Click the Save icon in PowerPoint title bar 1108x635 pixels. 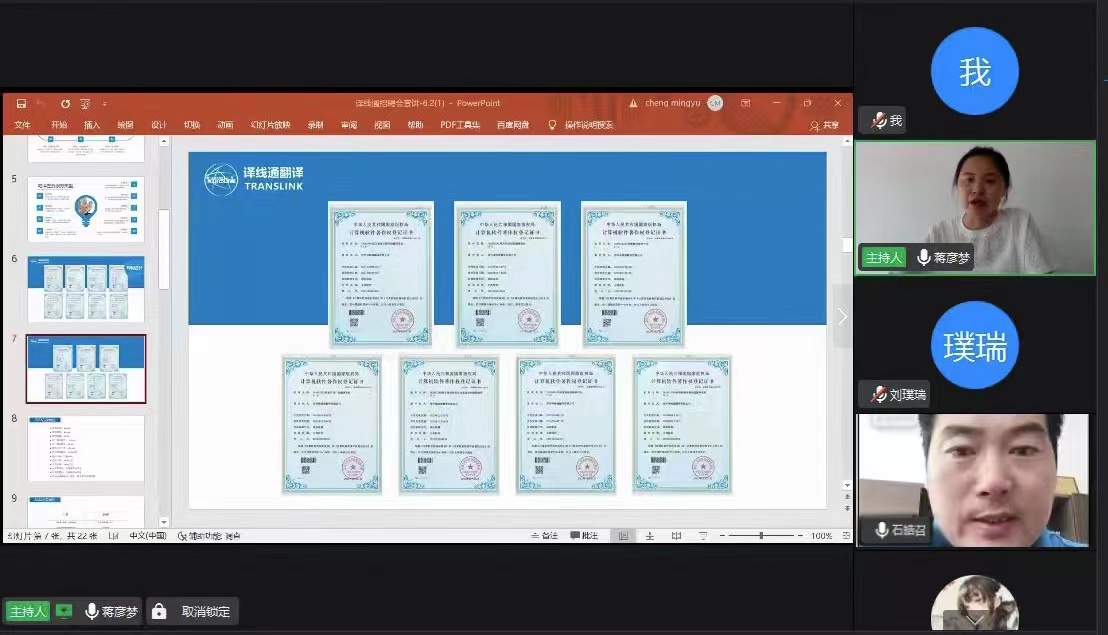tap(20, 103)
